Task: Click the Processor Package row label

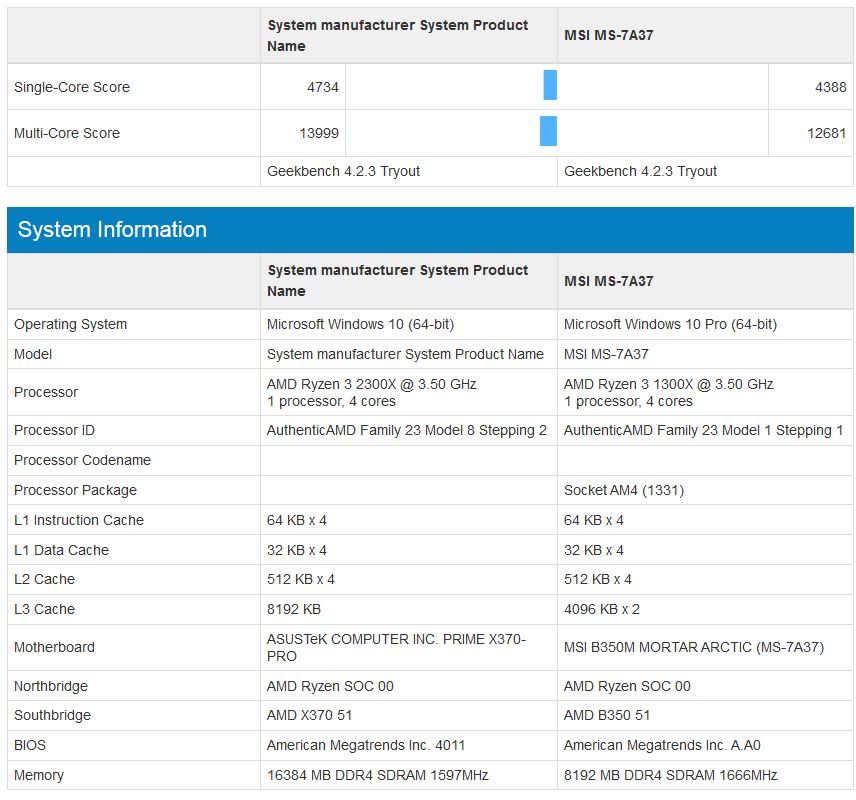Action: coord(75,490)
